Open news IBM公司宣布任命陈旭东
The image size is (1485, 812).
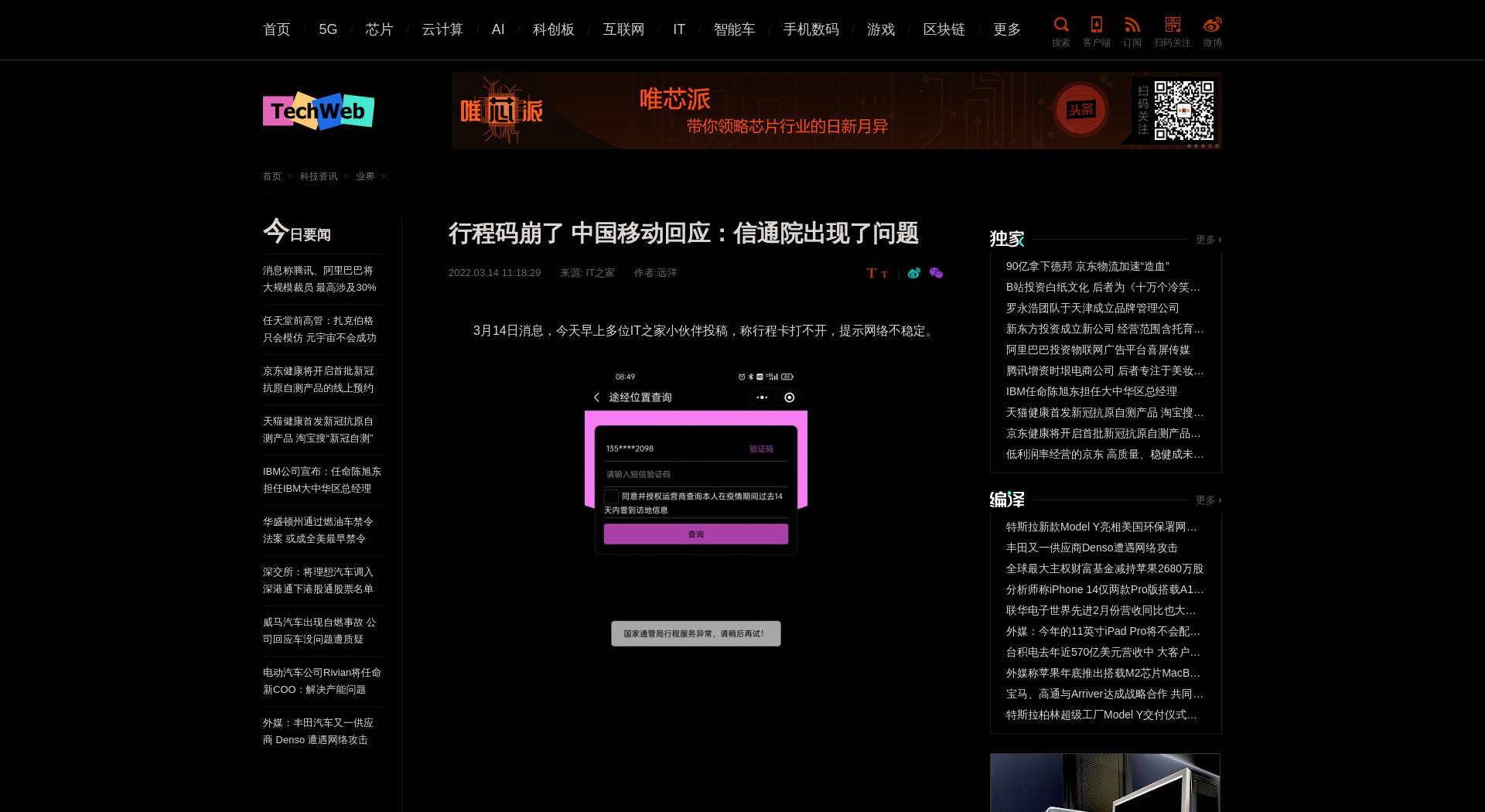point(322,480)
